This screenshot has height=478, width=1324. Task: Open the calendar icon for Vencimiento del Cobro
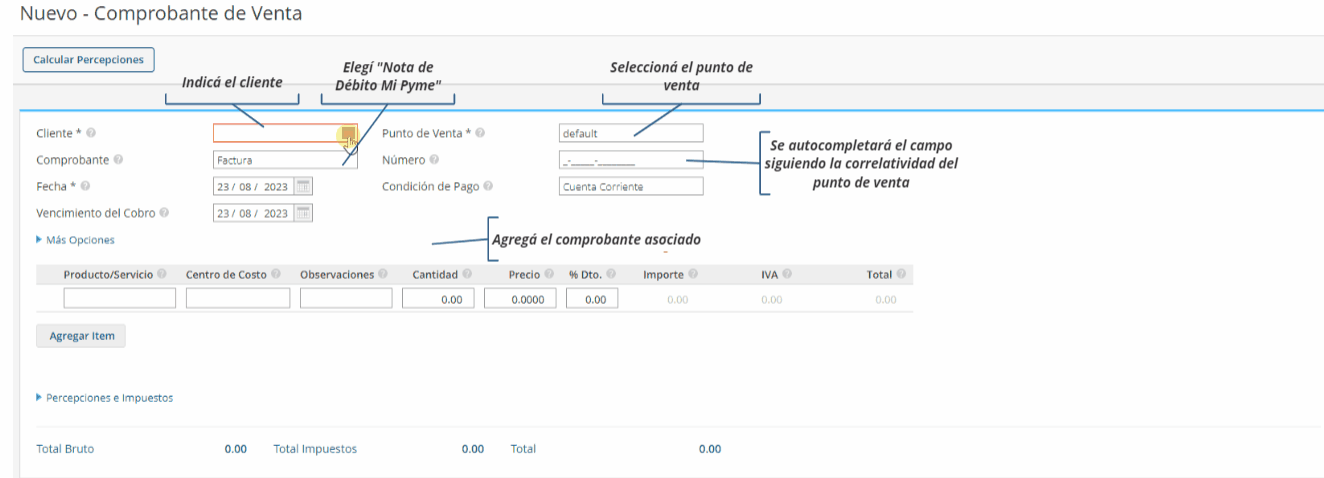click(304, 212)
